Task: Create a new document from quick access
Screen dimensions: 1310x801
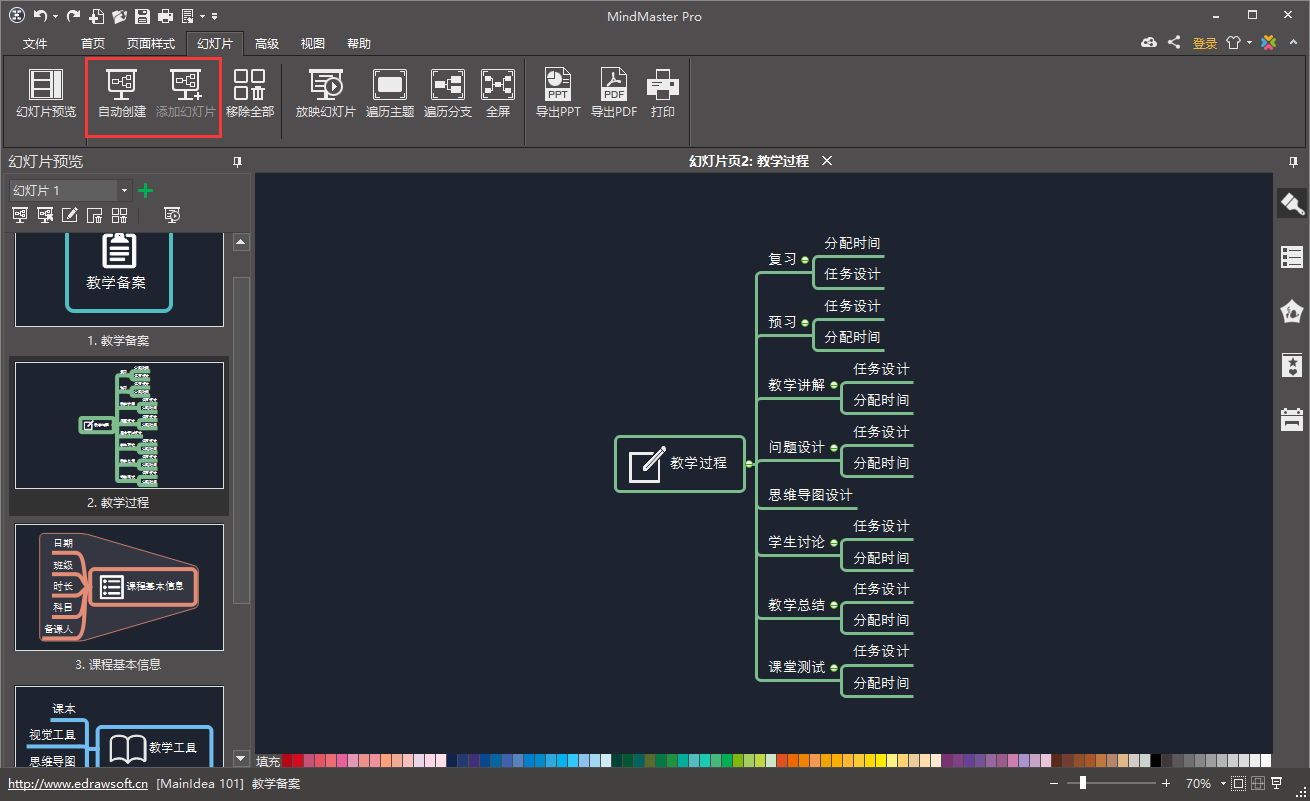Action: tap(97, 16)
